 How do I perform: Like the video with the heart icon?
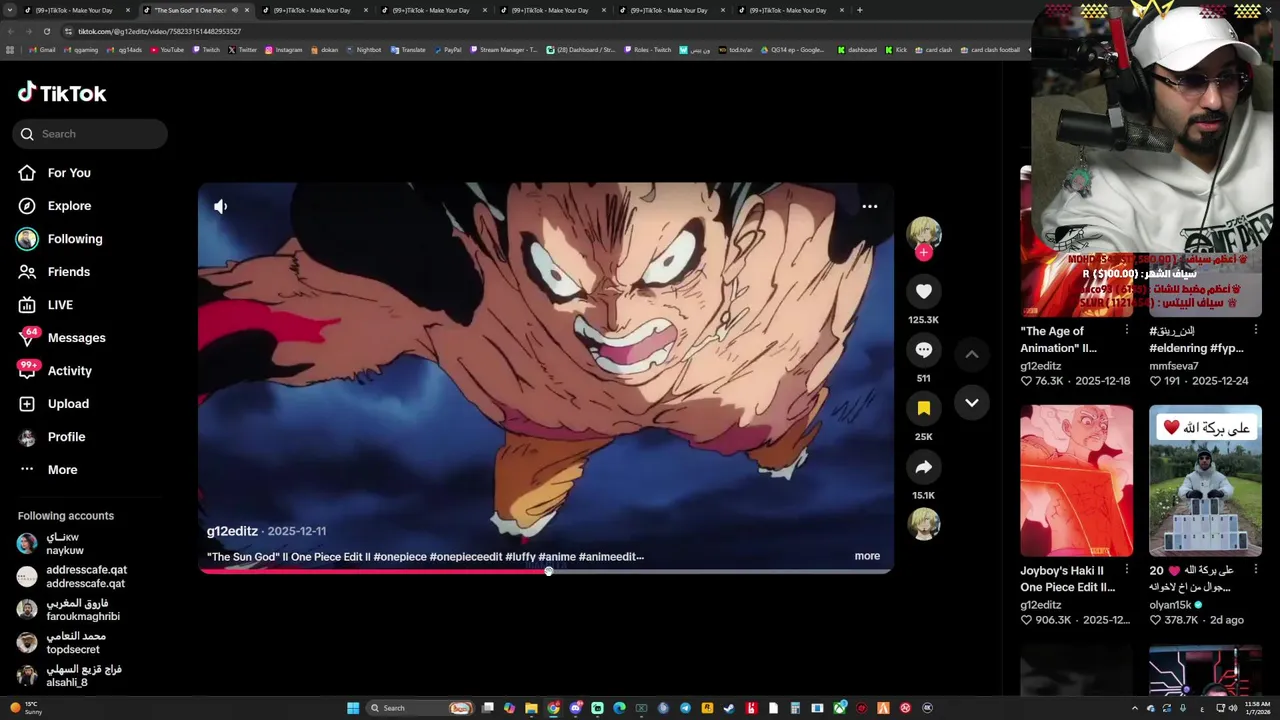click(x=924, y=291)
